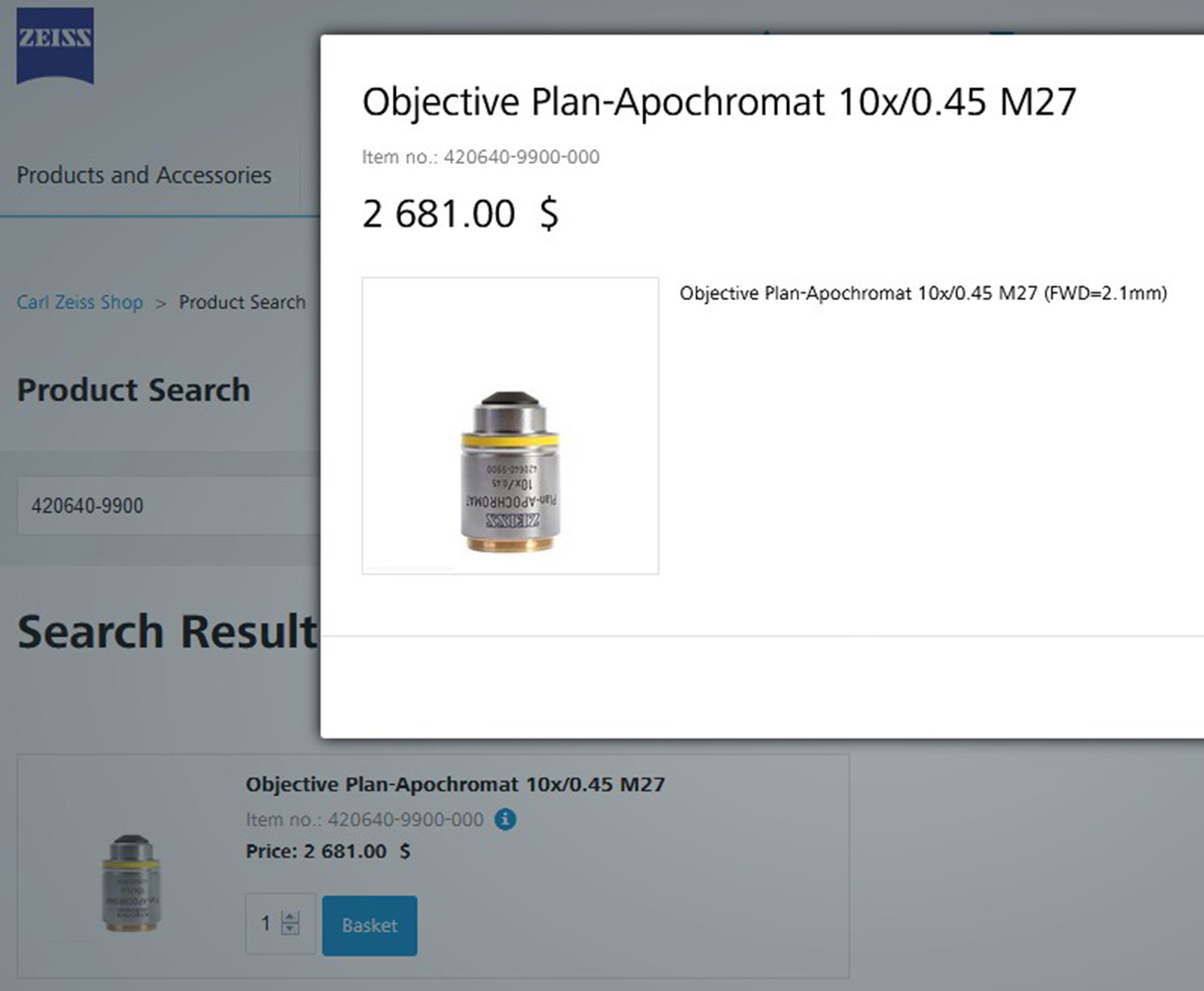Focus the quantity field showing 1
The width and height of the screenshot is (1204, 991).
tap(265, 923)
